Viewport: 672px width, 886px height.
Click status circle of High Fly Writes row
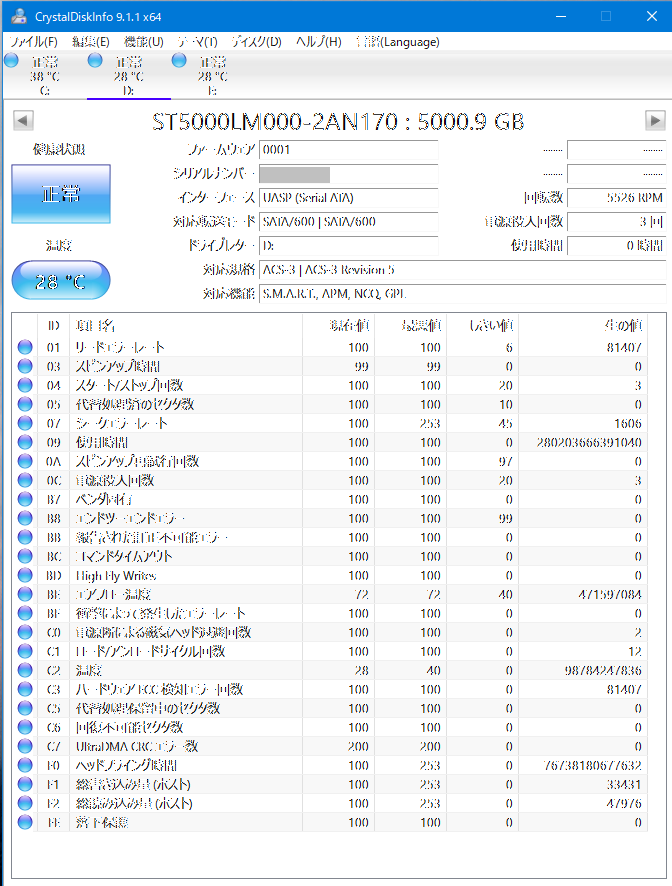pyautogui.click(x=25, y=575)
